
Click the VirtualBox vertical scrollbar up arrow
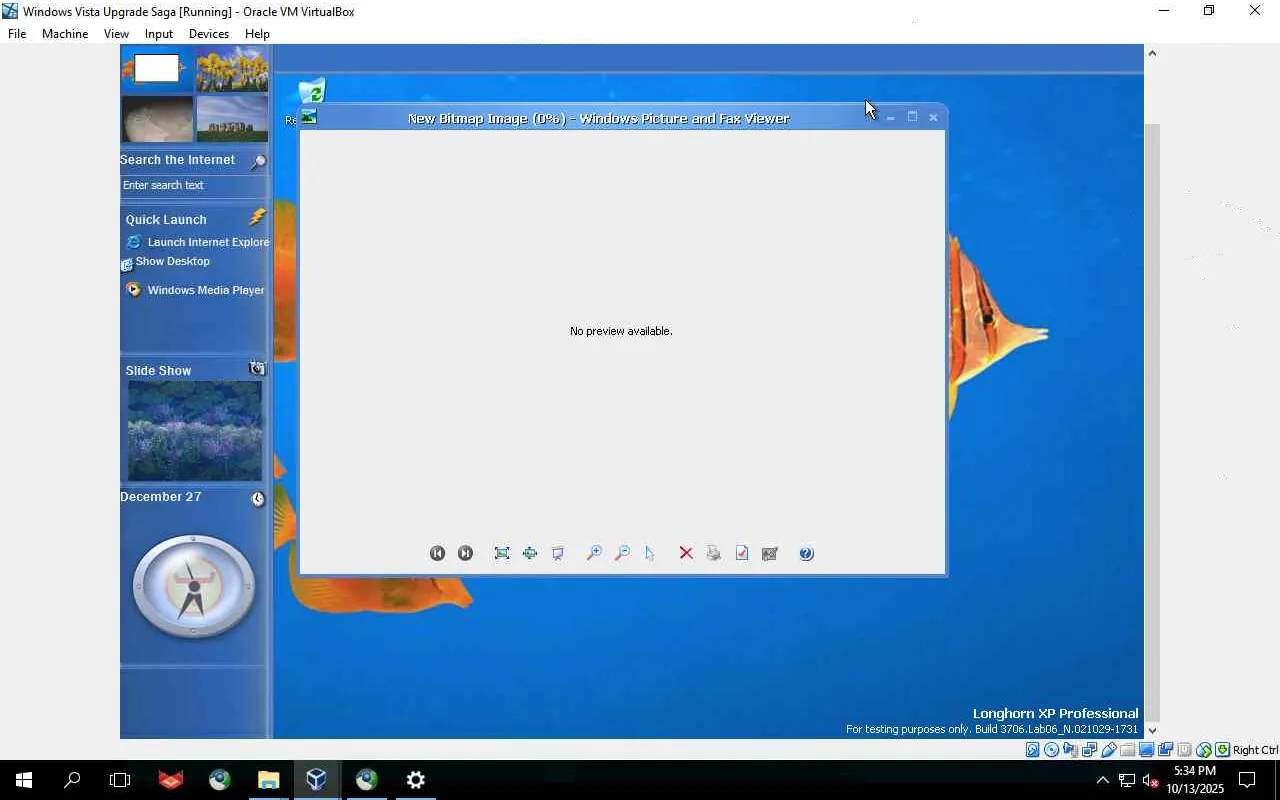1151,52
